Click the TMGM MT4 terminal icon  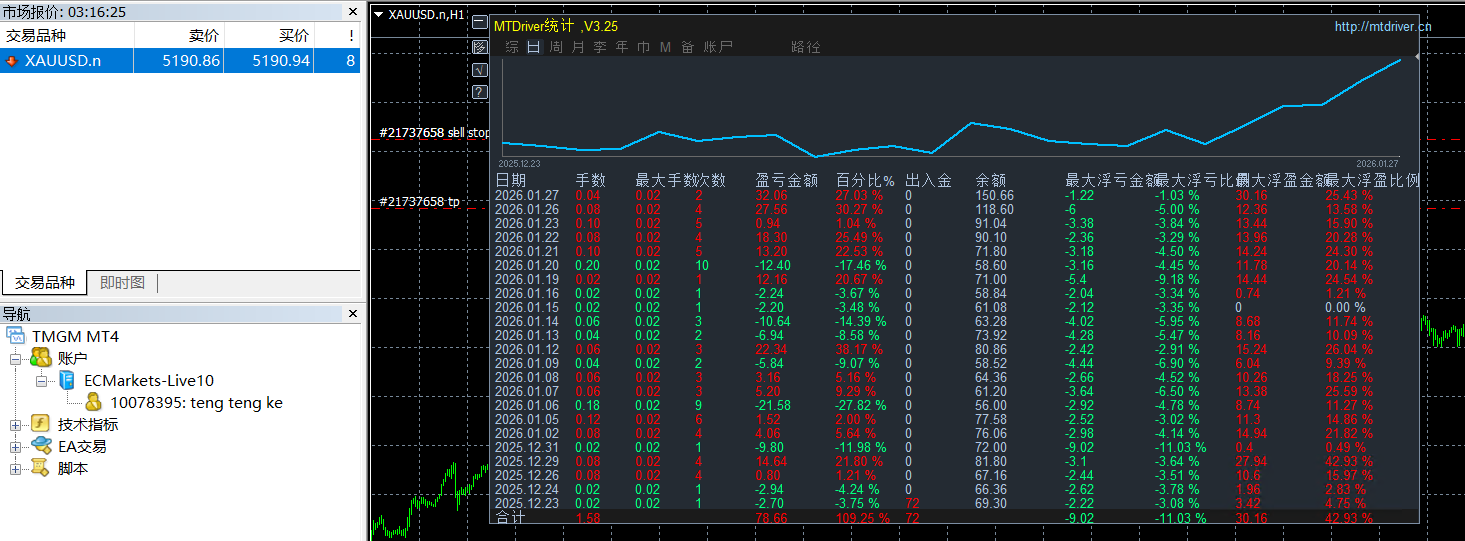(x=17, y=336)
